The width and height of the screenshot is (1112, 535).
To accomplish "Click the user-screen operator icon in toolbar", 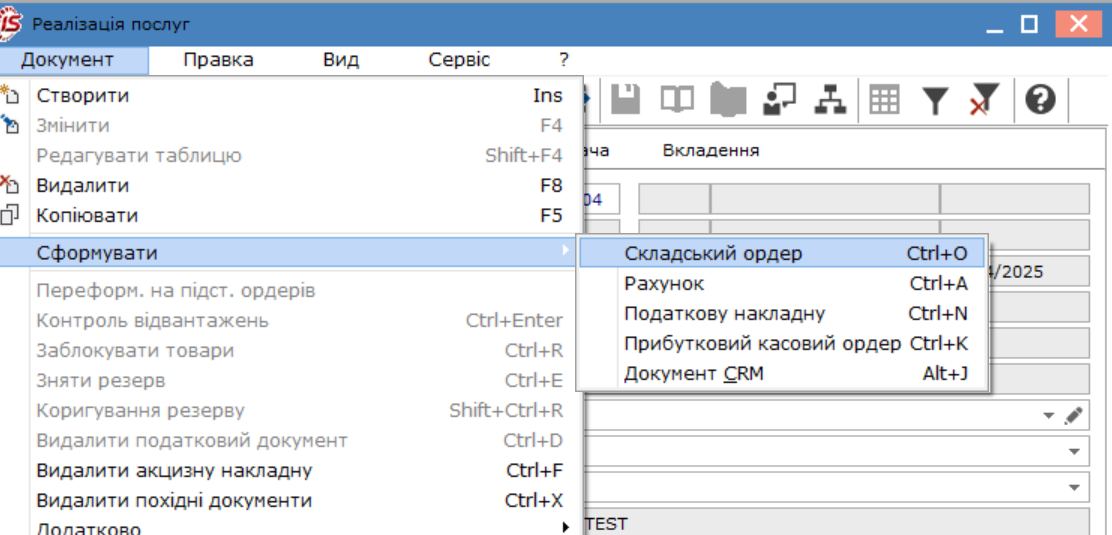I will tap(779, 99).
